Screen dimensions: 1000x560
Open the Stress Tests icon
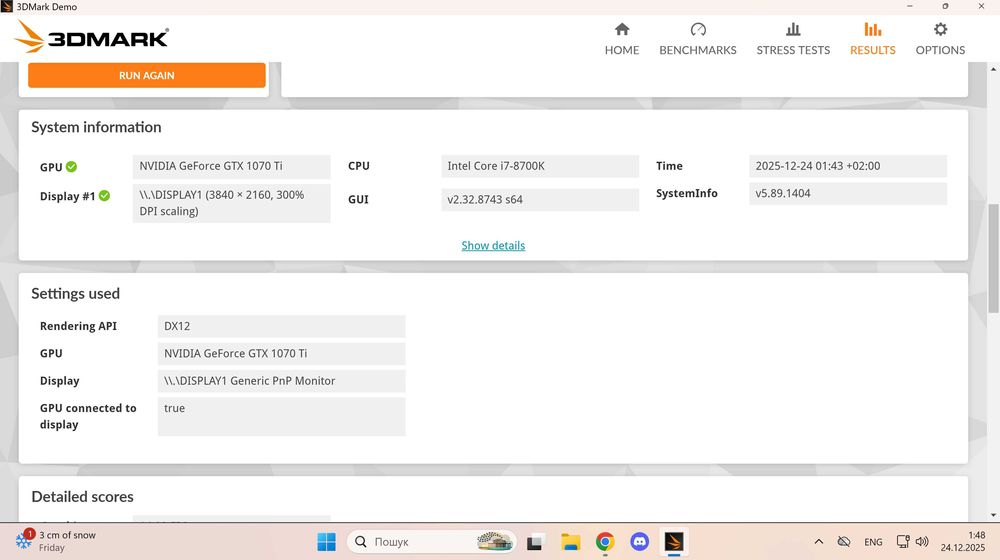(x=793, y=29)
